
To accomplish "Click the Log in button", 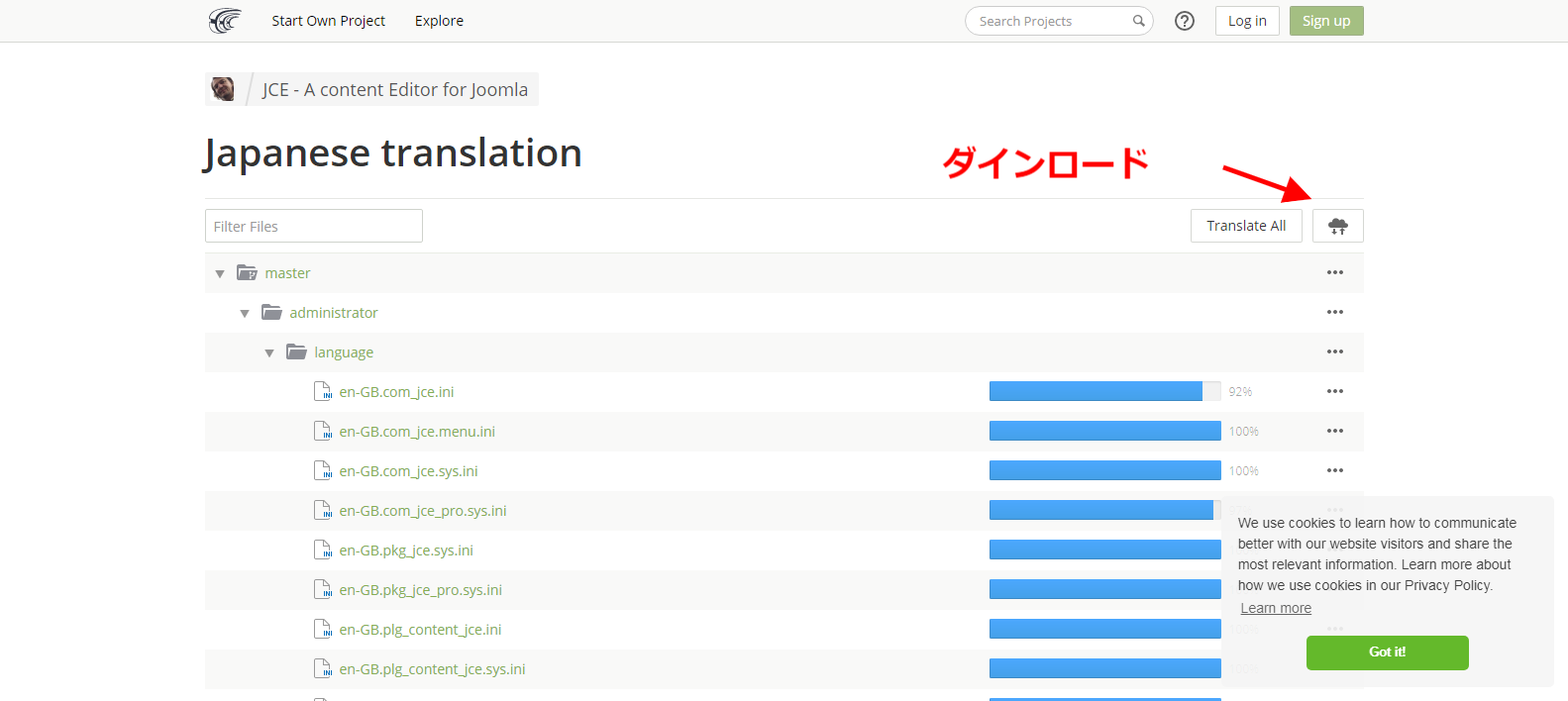I will [x=1247, y=21].
